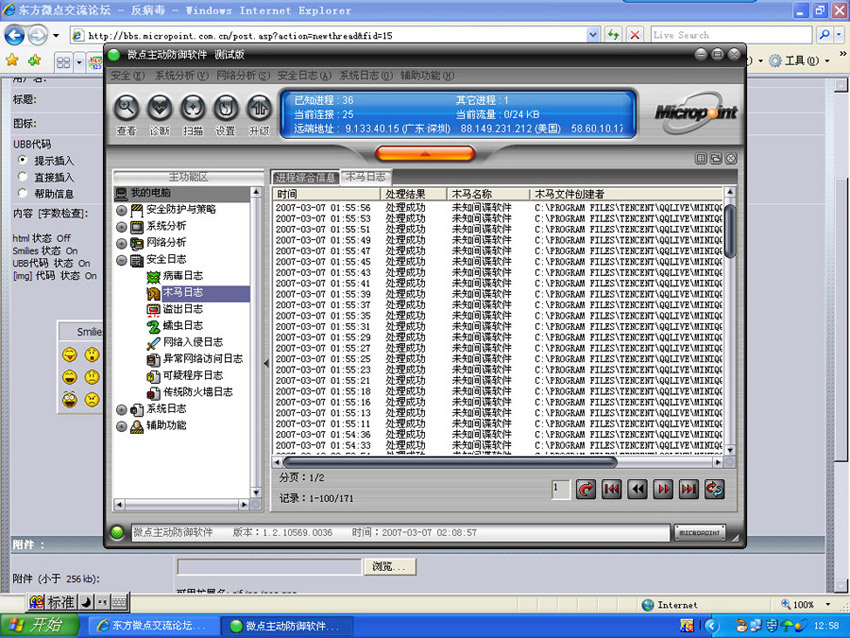Screen dimensions: 850x638
Task: Click the 查看 magnifier toolbar icon
Action: pos(126,108)
